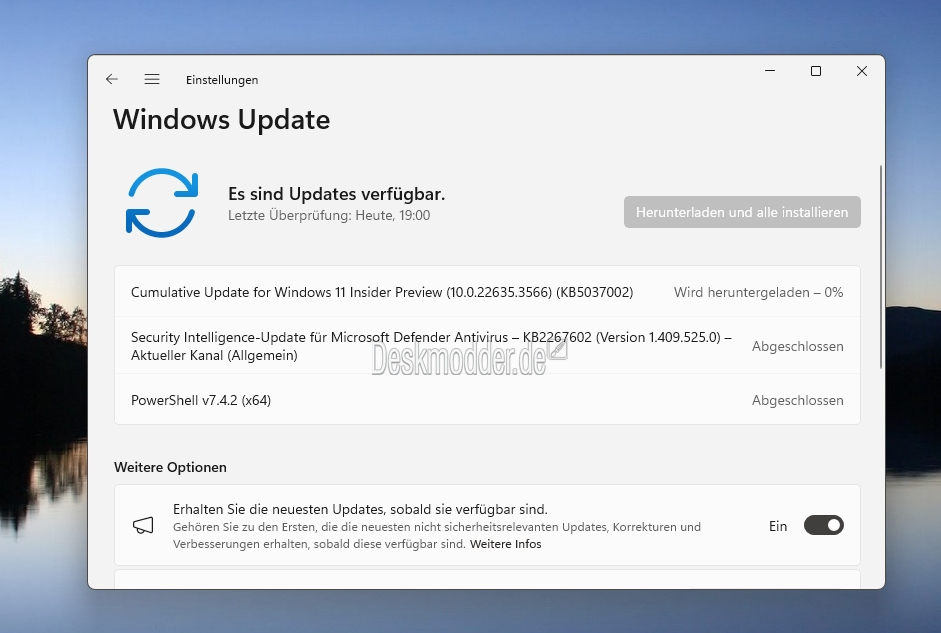Open the hamburger navigation menu
Viewport: 941px width, 633px height.
click(152, 79)
